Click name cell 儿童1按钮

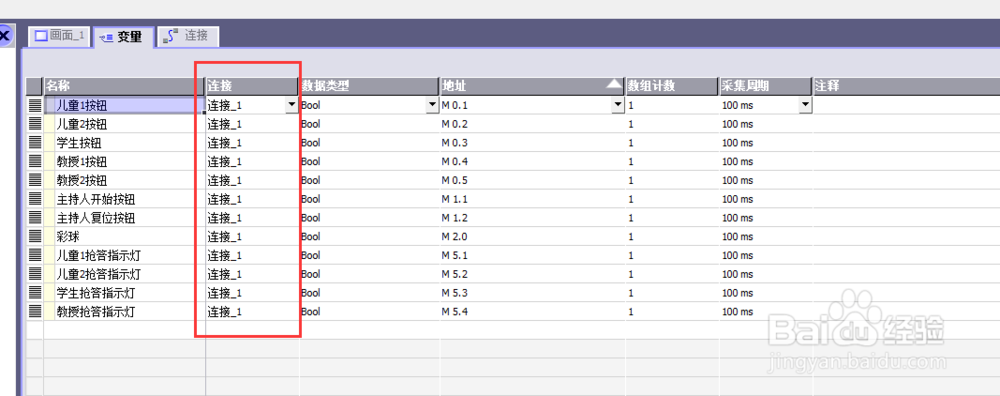pos(124,105)
